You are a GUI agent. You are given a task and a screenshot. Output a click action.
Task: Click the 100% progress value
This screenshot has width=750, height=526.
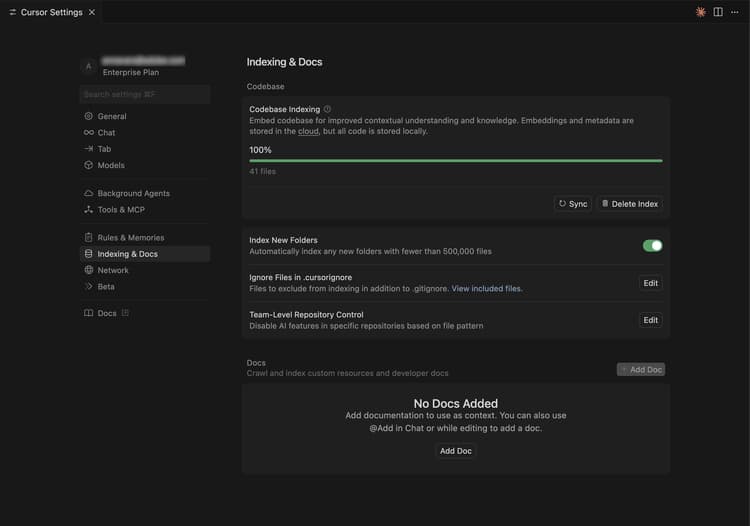pos(260,150)
